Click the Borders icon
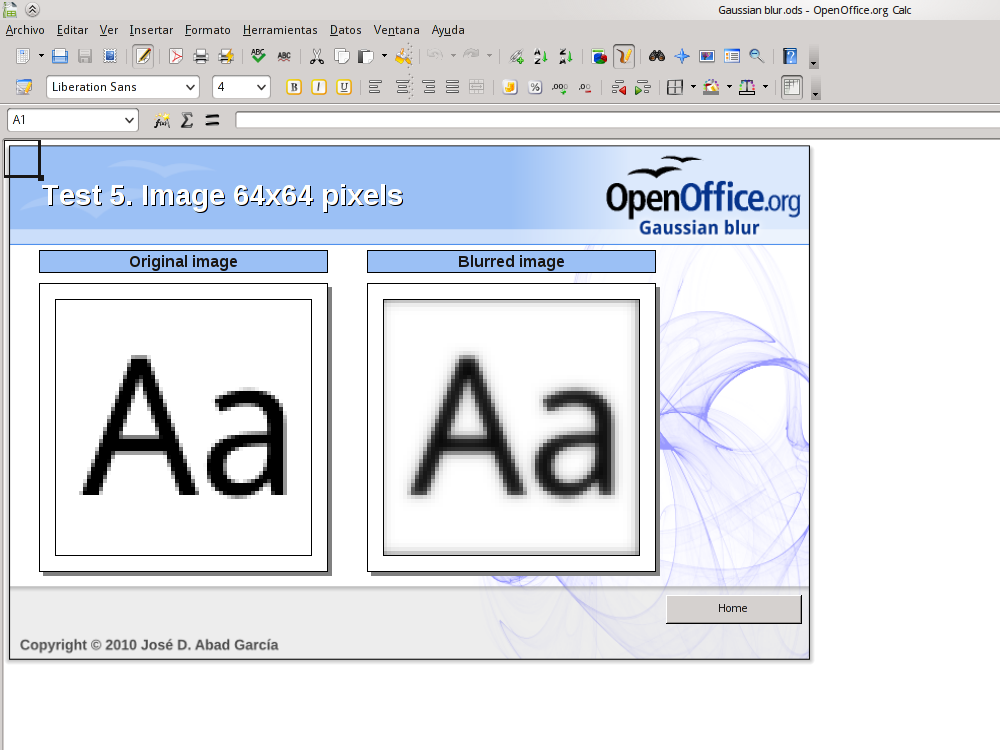This screenshot has width=1000, height=750. [675, 87]
